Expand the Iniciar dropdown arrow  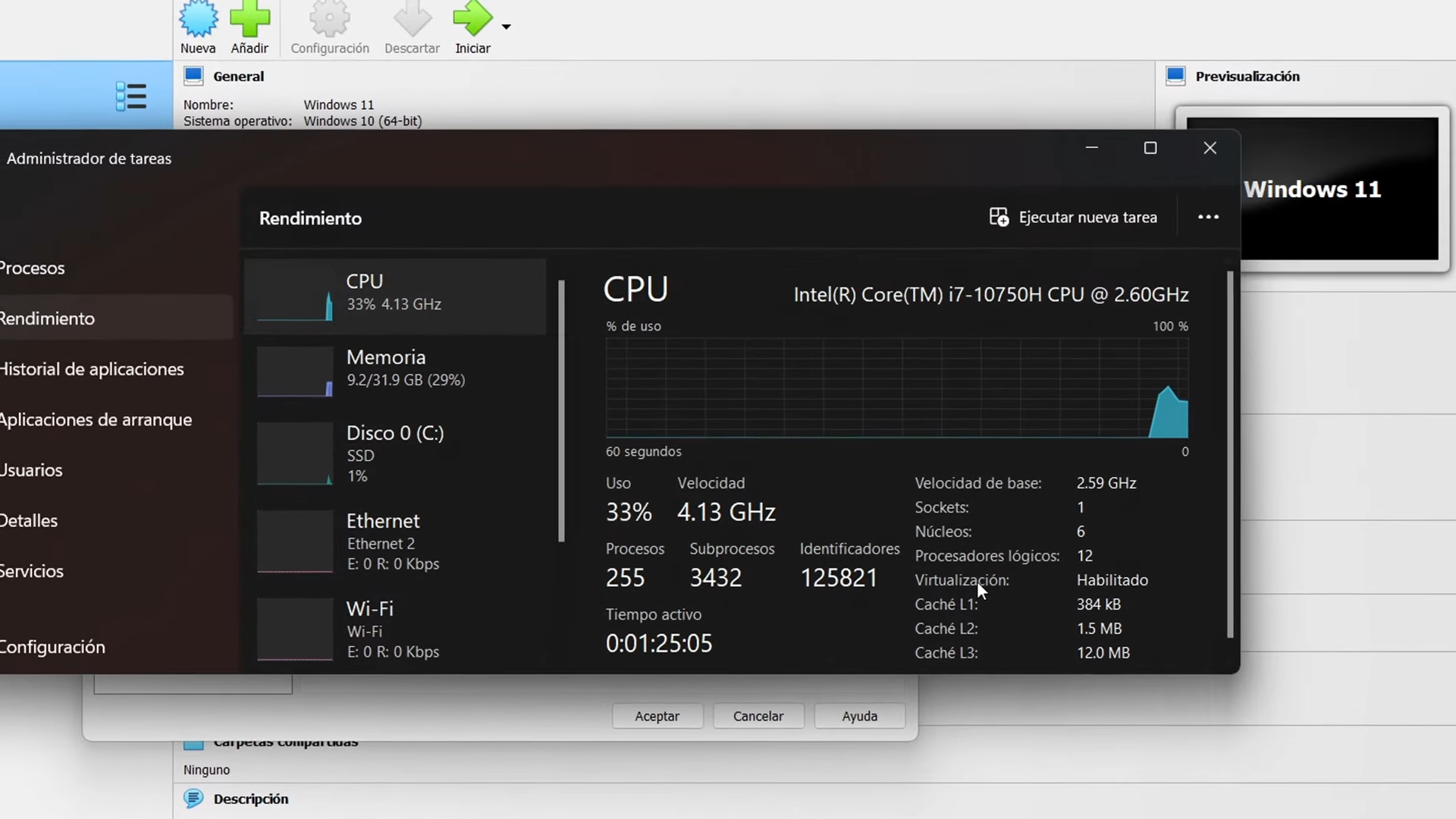point(506,27)
